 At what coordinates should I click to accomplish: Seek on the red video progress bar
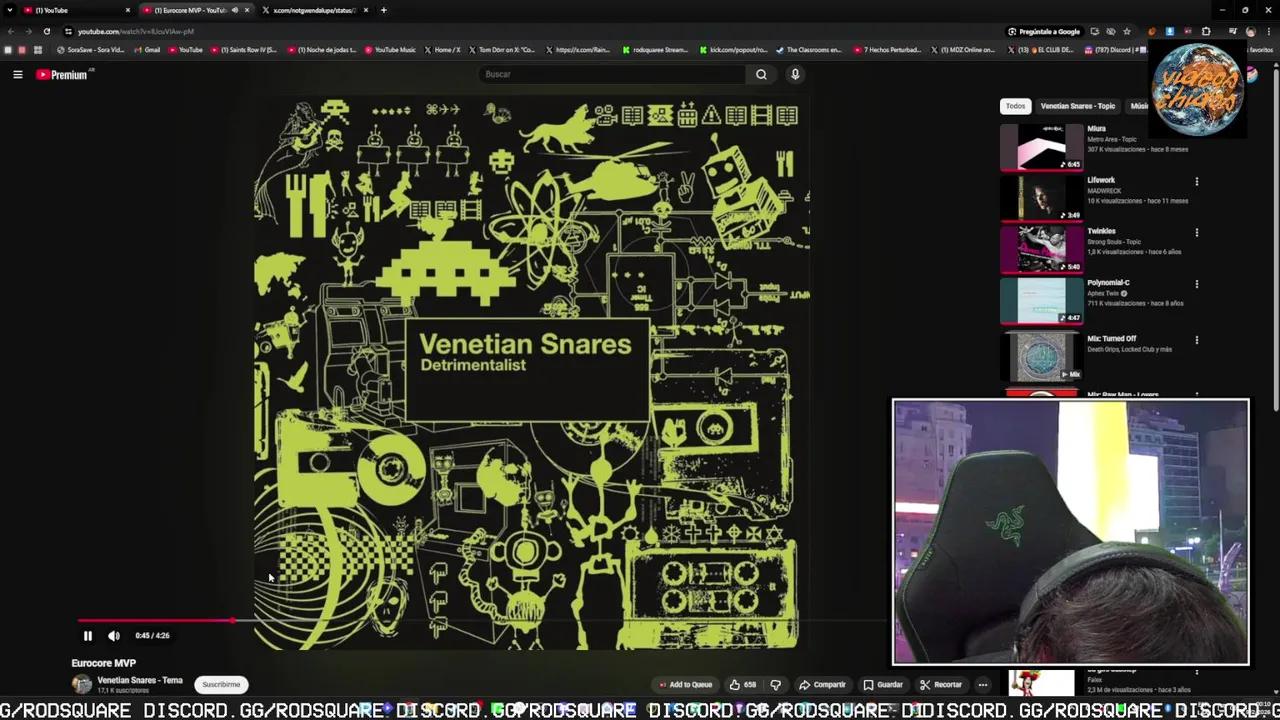(x=155, y=620)
